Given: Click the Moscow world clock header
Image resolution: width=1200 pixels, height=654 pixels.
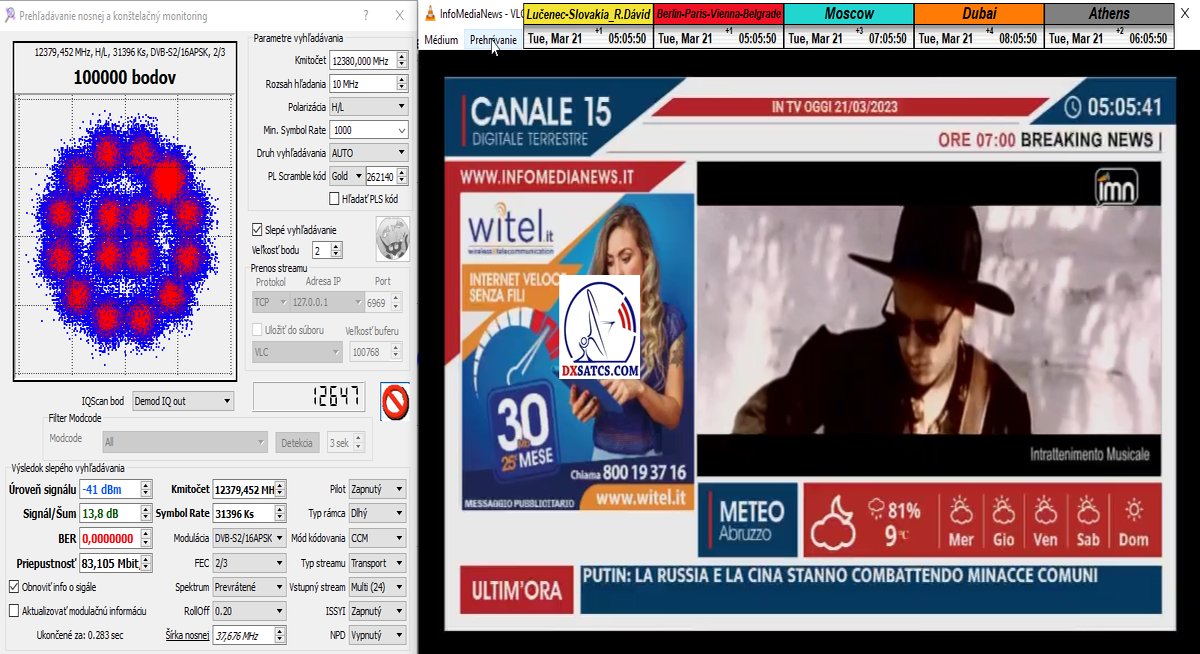Looking at the screenshot, I should pyautogui.click(x=848, y=14).
